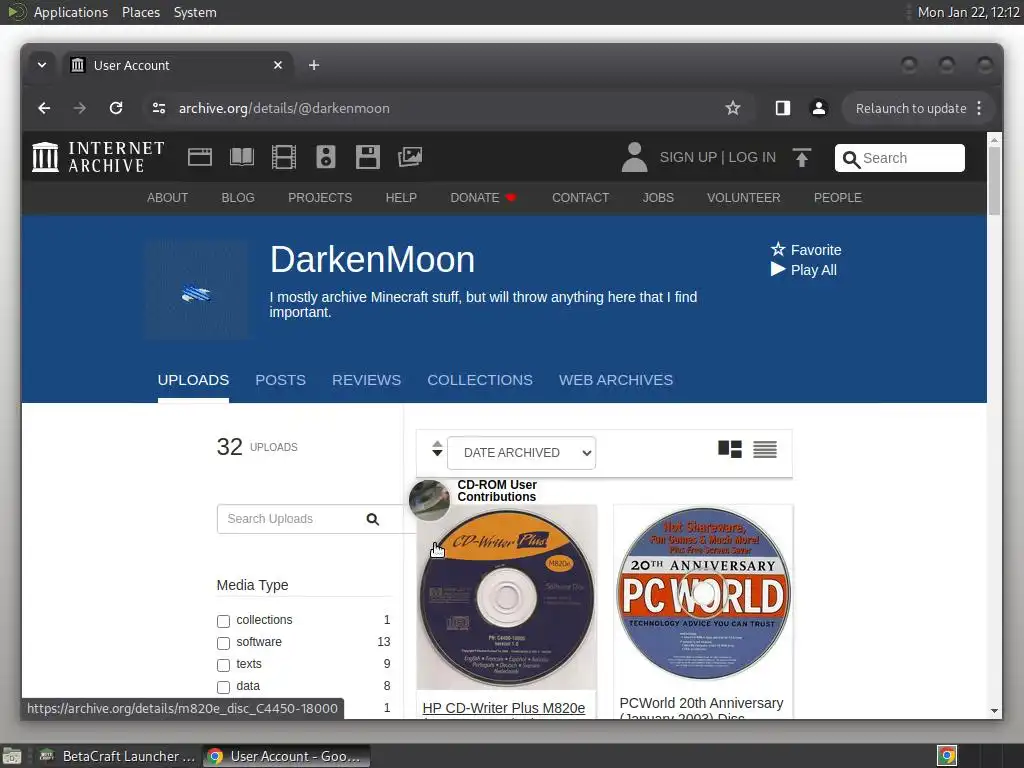Image resolution: width=1024 pixels, height=768 pixels.
Task: Switch to the Reviews tab
Action: click(x=366, y=380)
